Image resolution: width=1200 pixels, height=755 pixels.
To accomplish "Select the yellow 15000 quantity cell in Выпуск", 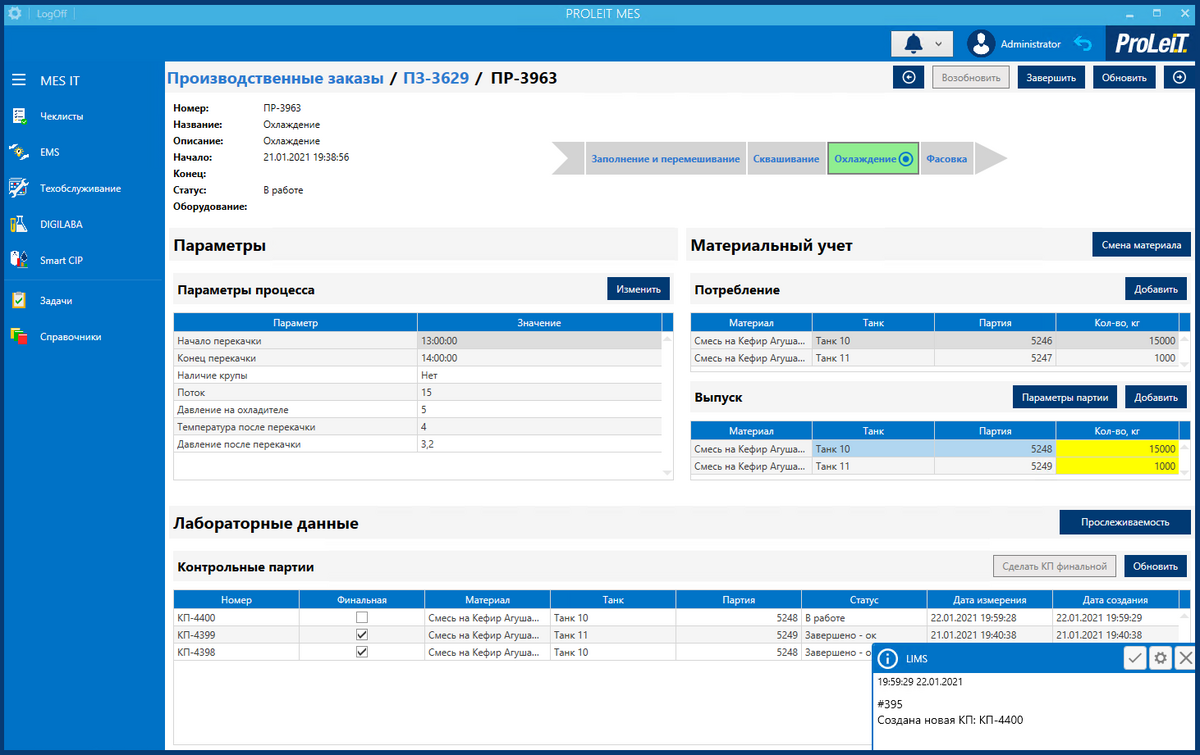I will pyautogui.click(x=1117, y=449).
